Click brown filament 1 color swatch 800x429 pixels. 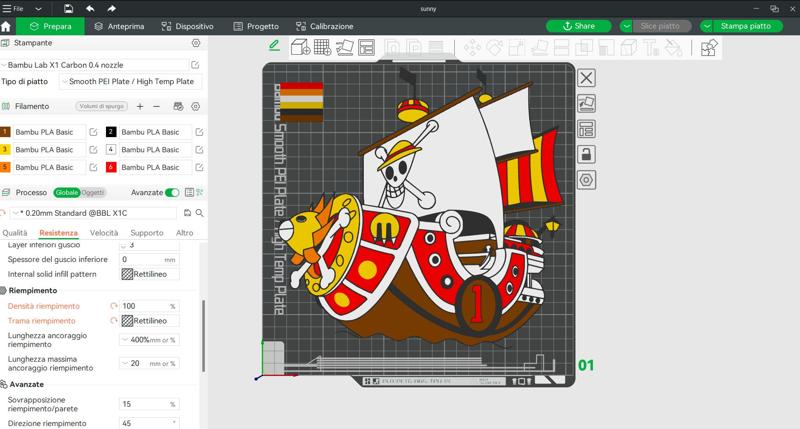[5, 132]
